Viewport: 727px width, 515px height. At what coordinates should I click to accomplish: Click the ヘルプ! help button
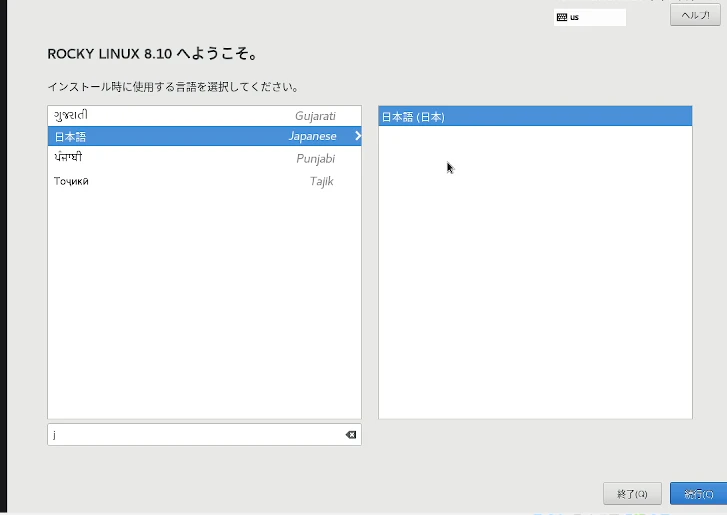695,15
